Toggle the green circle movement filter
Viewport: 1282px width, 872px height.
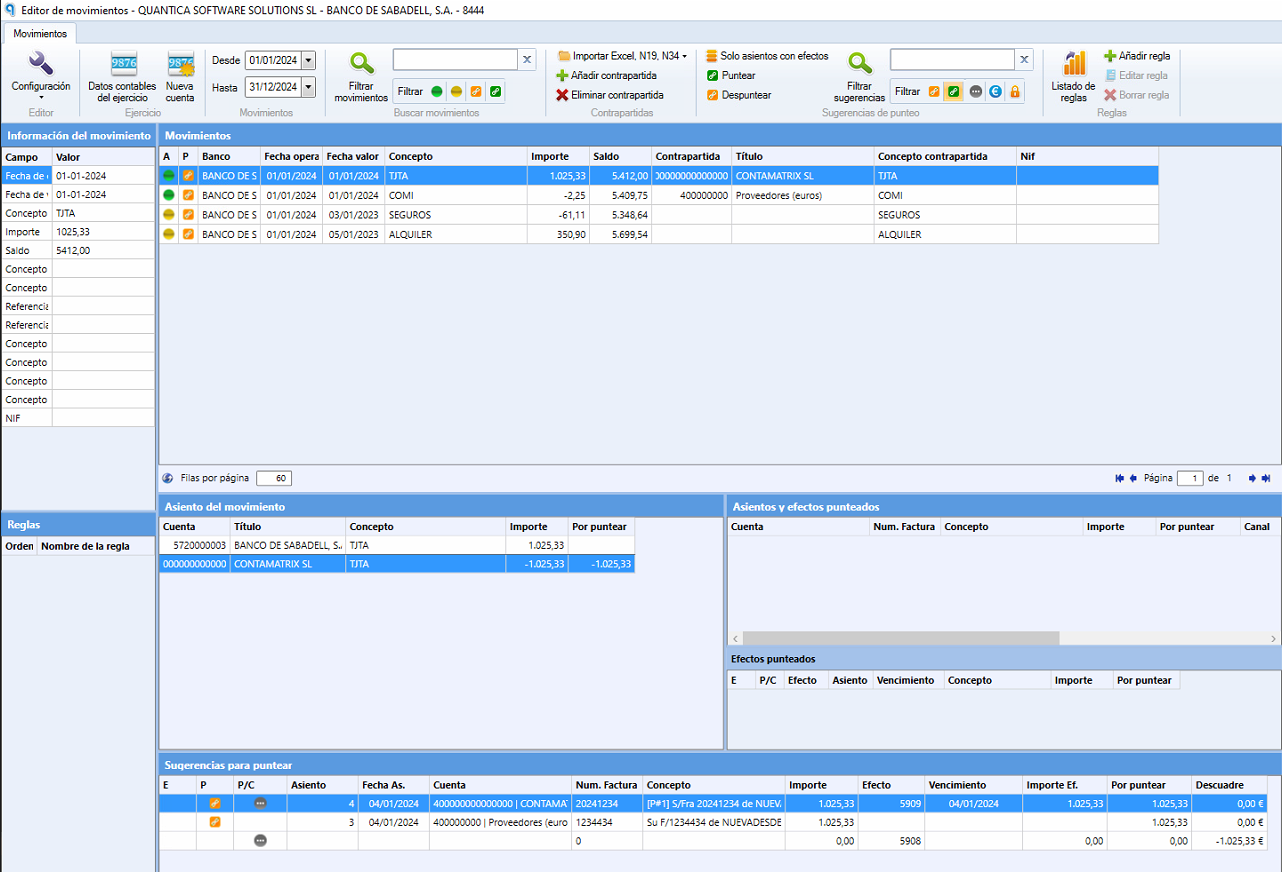click(x=437, y=91)
